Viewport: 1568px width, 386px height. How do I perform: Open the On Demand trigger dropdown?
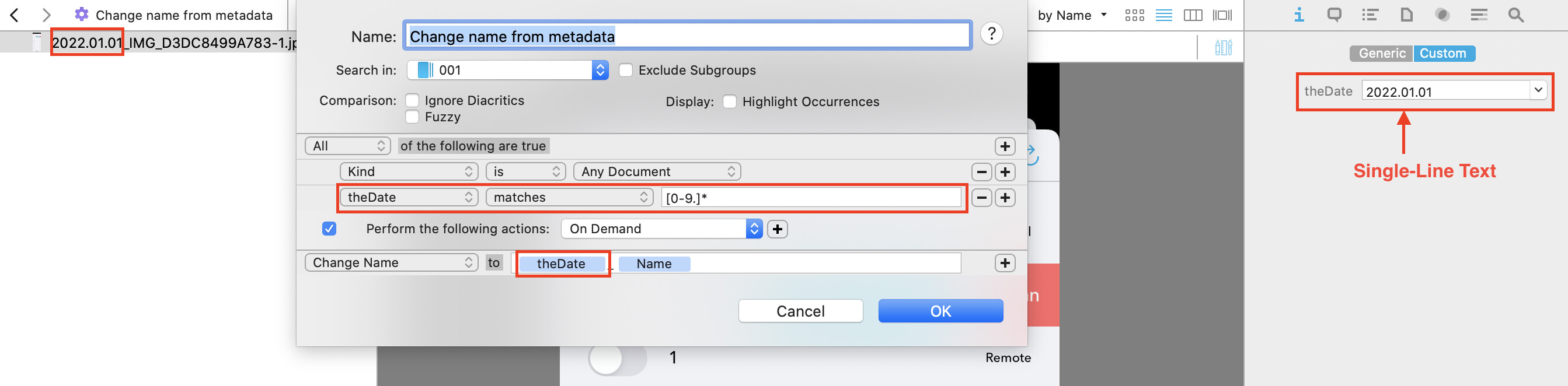(661, 229)
